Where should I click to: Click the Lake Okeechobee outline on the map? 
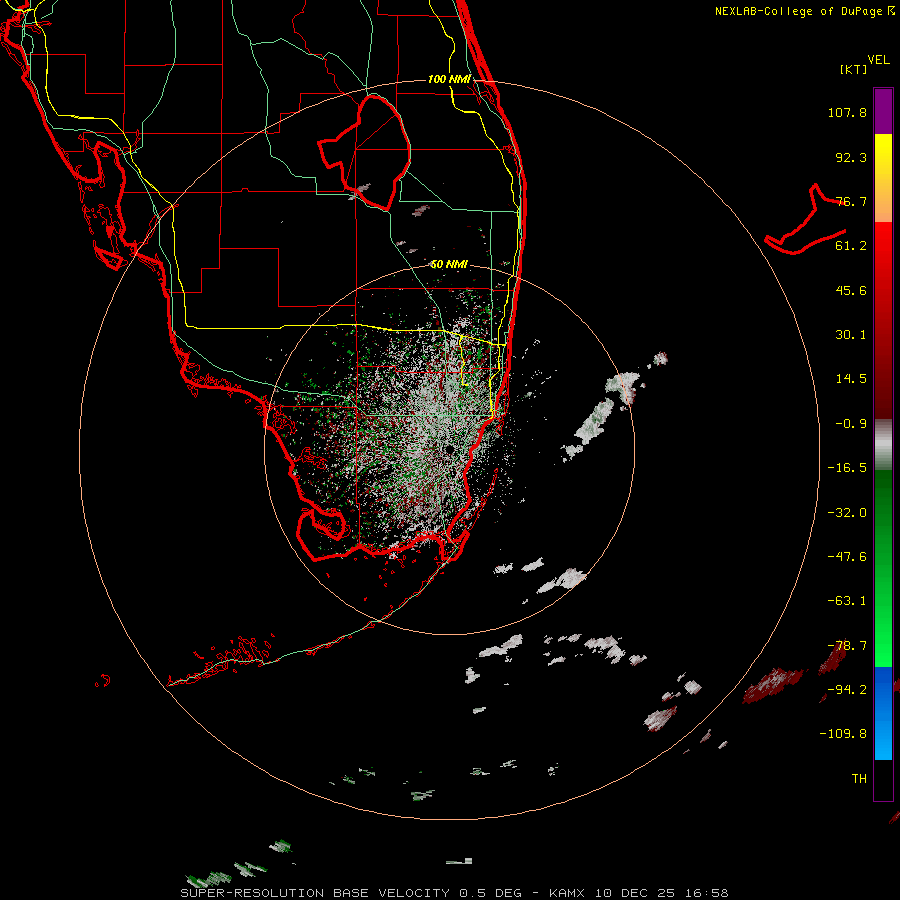(364, 152)
